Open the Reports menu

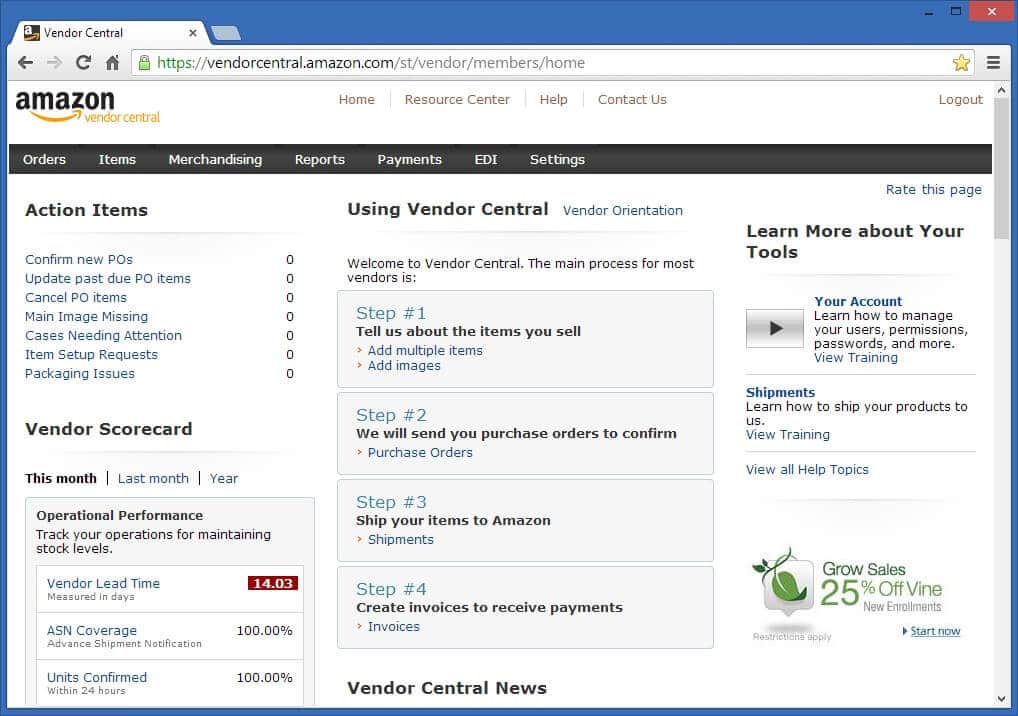coord(319,160)
